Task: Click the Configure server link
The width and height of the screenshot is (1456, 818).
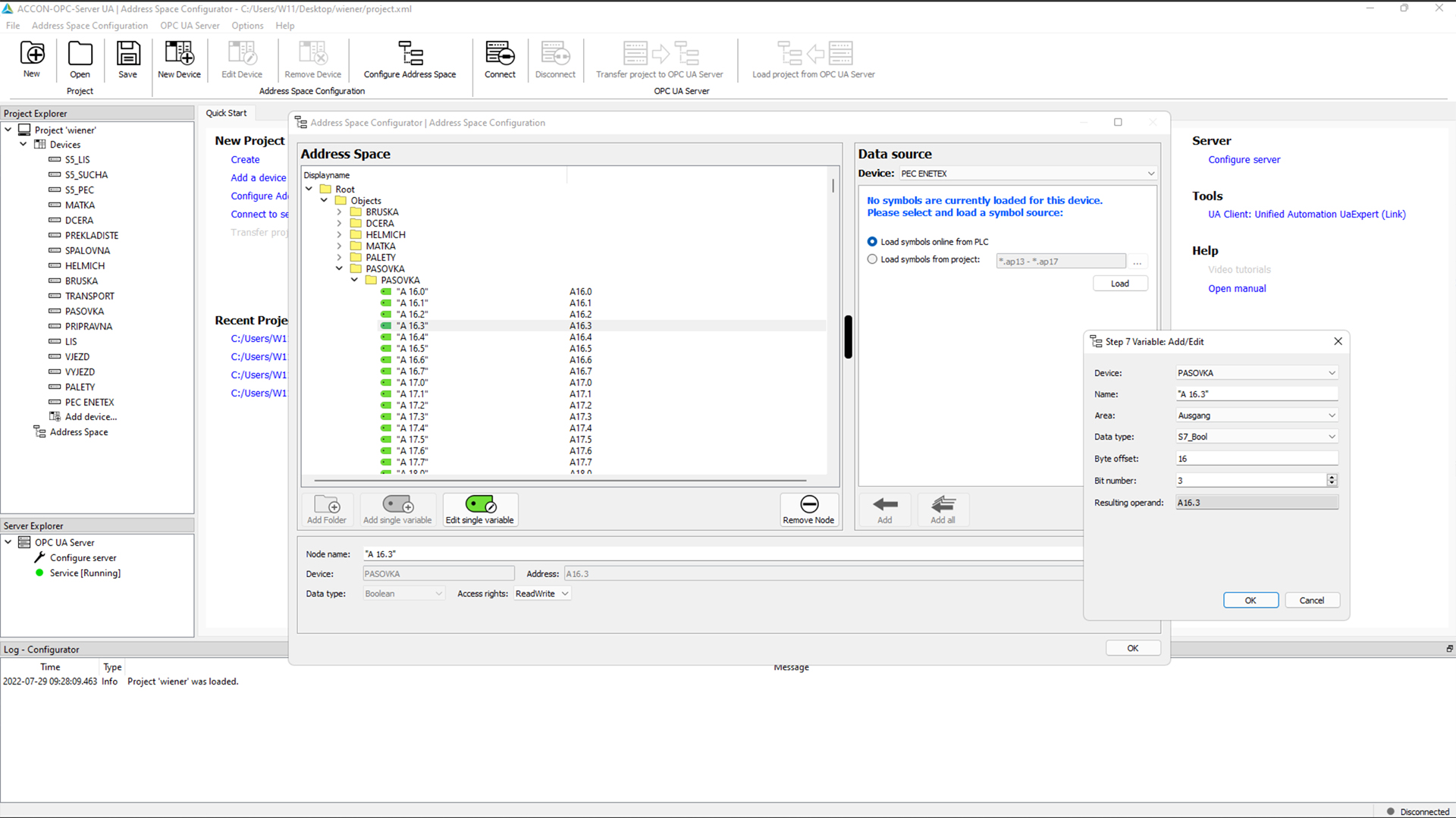Action: coord(1244,160)
